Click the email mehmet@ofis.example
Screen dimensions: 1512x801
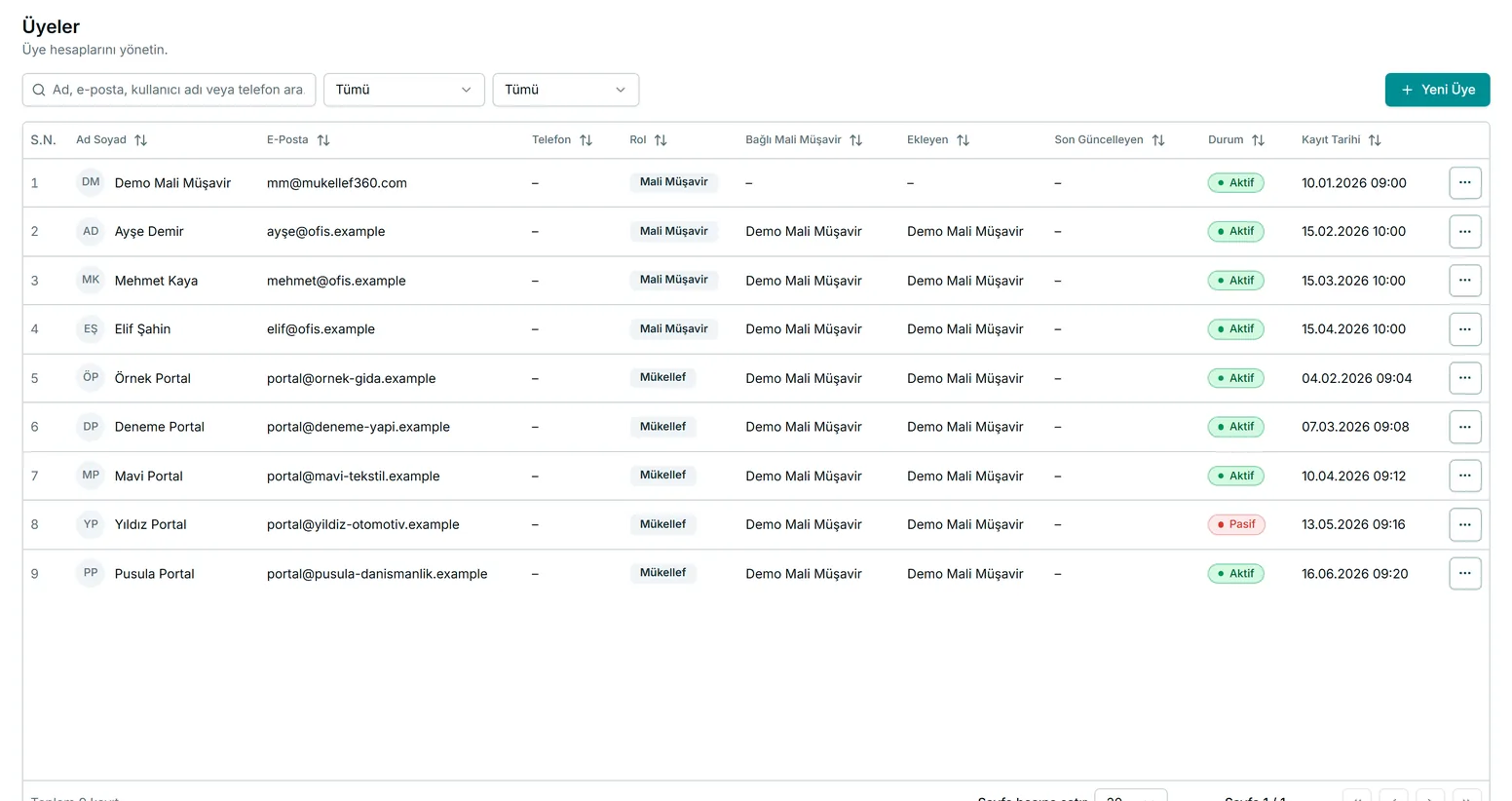[336, 281]
